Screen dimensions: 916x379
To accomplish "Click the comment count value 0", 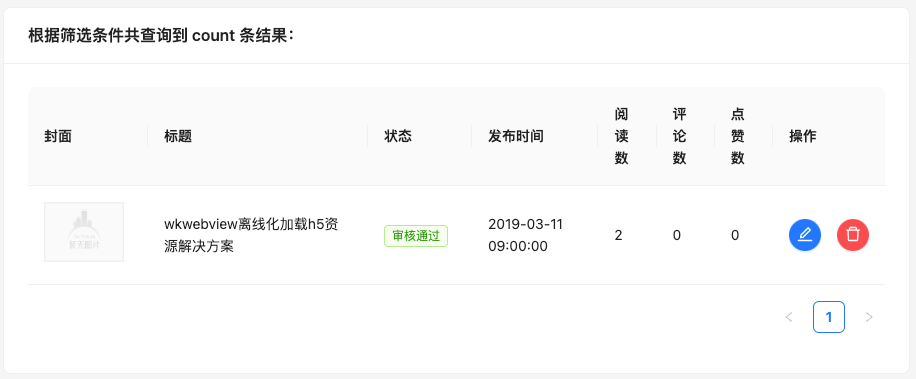I will 676,235.
